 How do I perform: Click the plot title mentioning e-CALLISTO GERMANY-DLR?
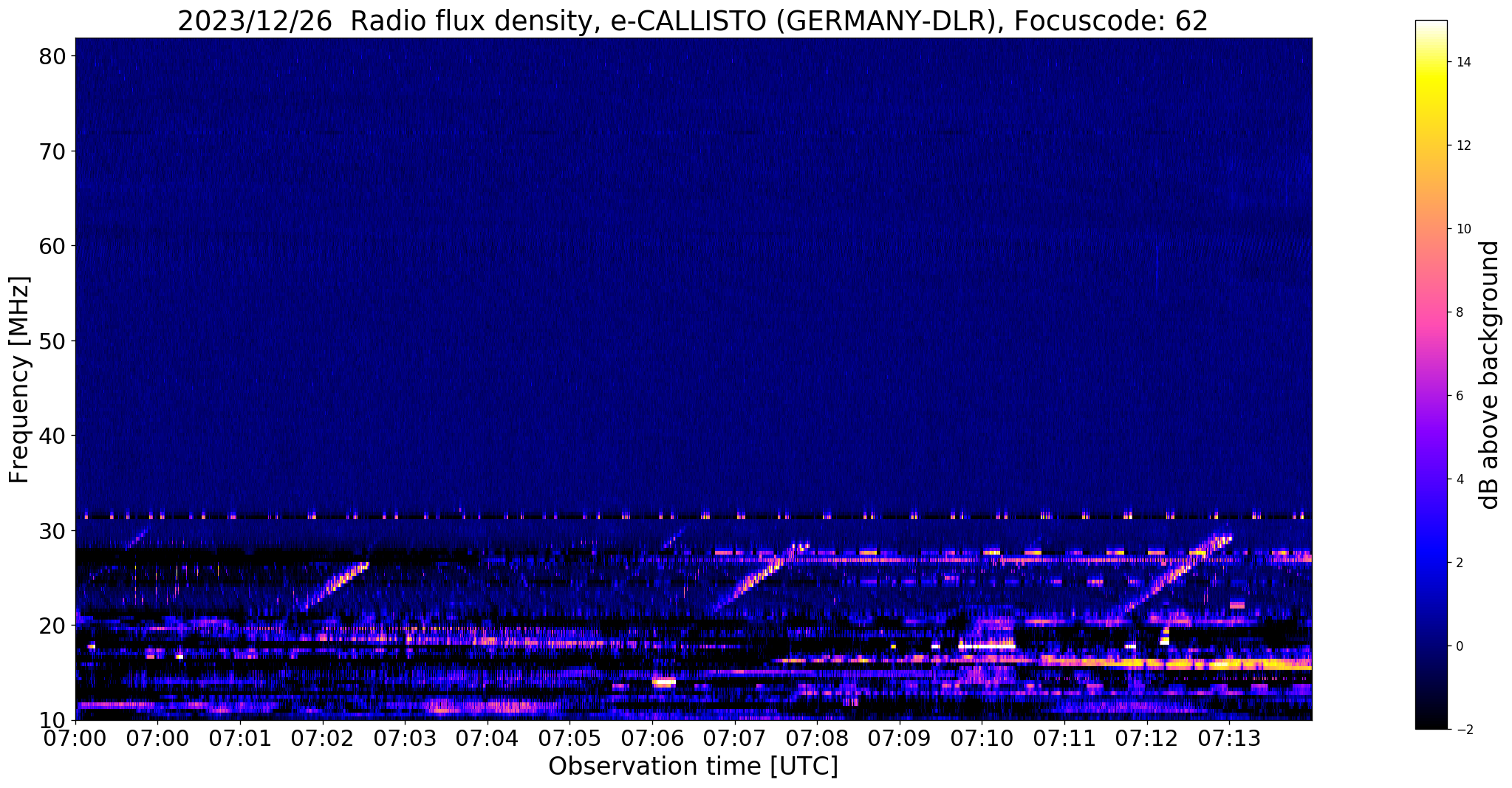[692, 21]
